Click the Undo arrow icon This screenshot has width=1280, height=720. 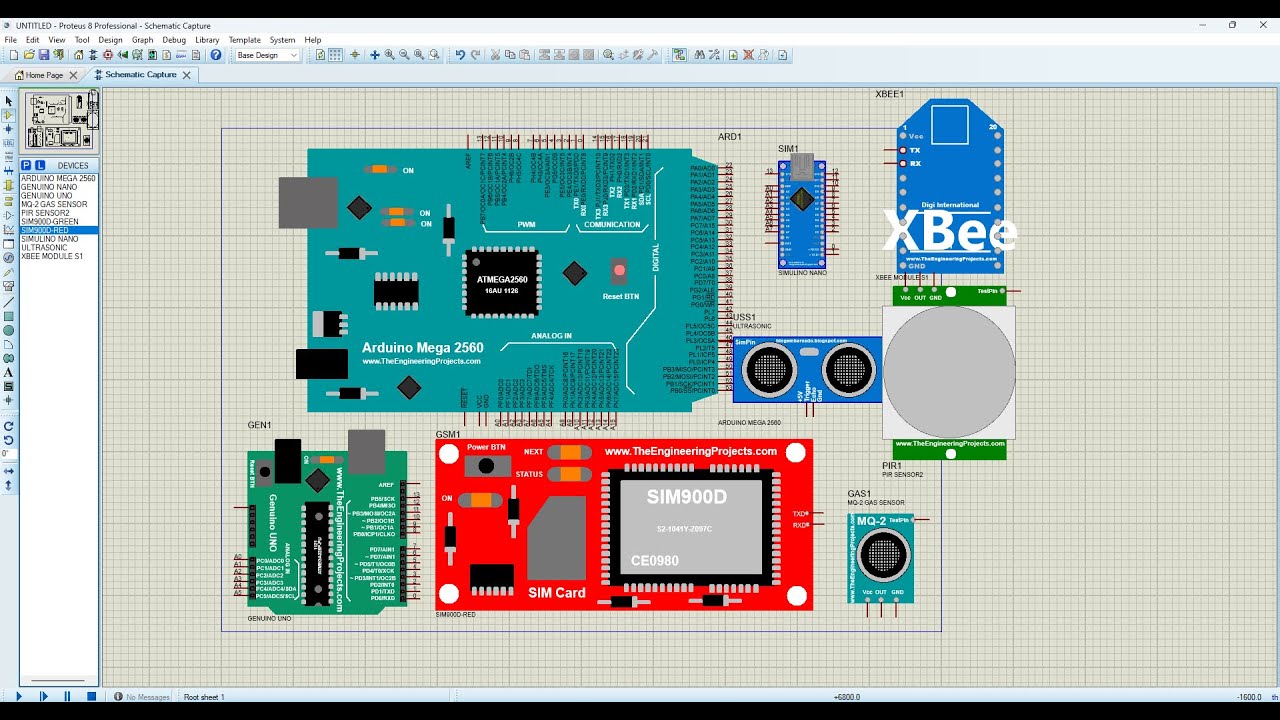460,55
